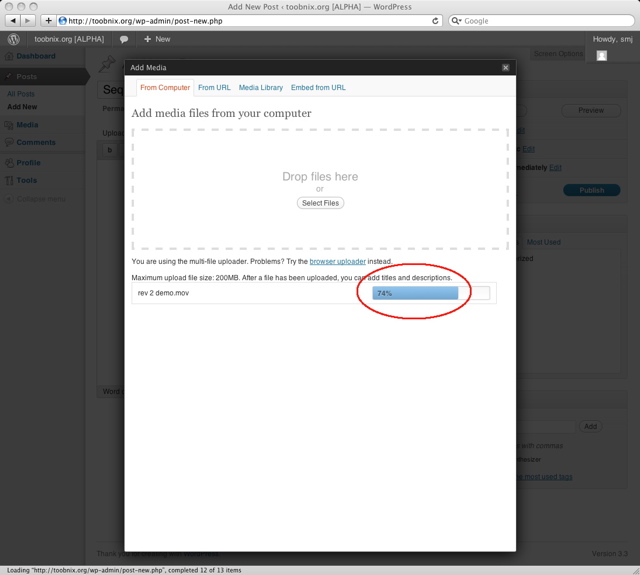Click the Drop files here area
Viewport: 640px width, 575px height.
pyautogui.click(x=320, y=189)
